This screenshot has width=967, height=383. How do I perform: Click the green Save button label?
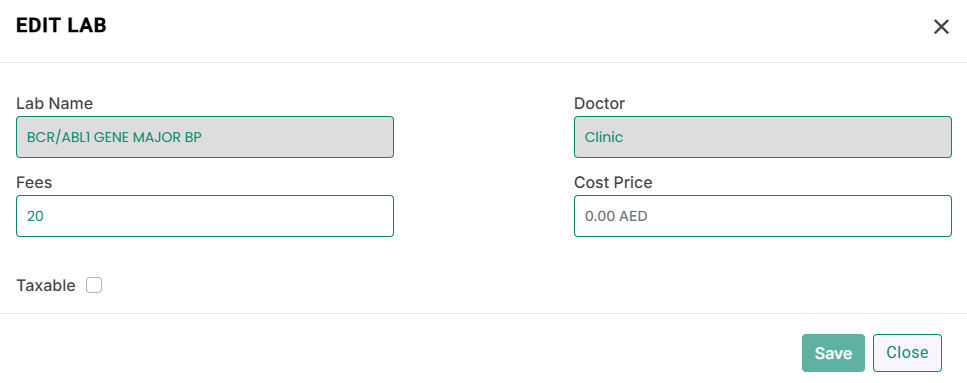click(833, 353)
